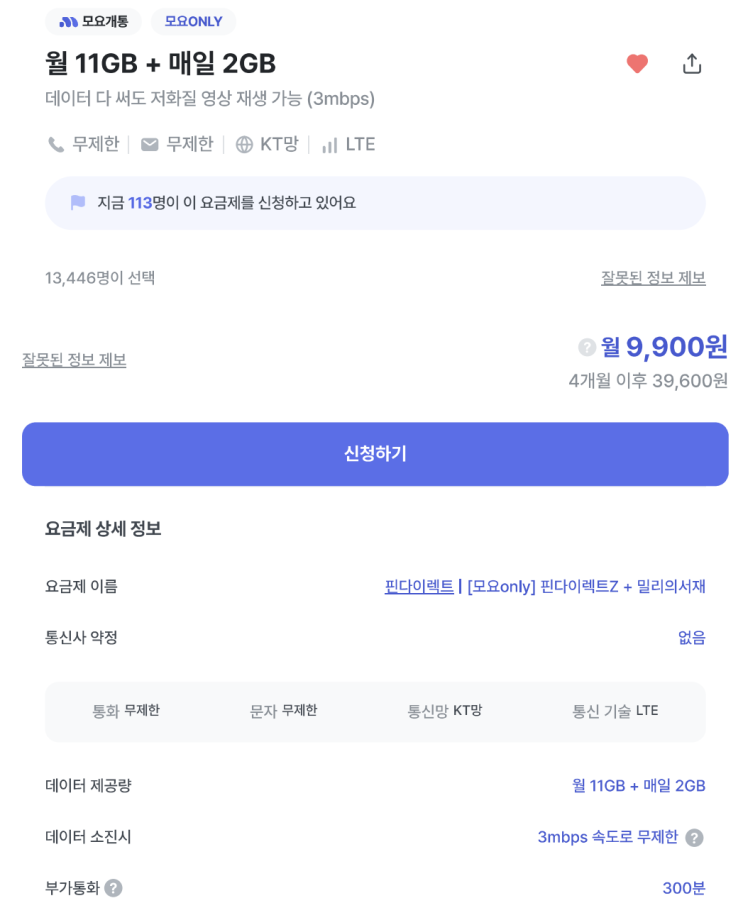Open the question mark beside 월 9,900원

point(587,347)
